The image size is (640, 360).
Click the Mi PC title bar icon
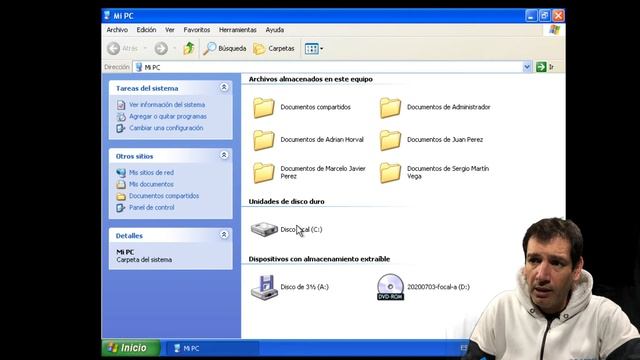click(107, 16)
